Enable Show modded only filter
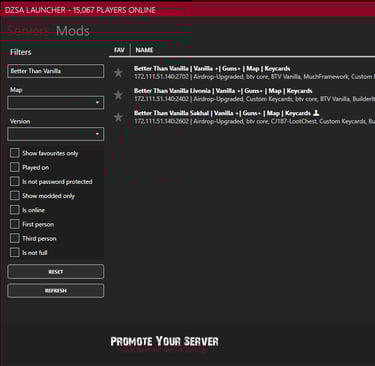 pyautogui.click(x=14, y=196)
